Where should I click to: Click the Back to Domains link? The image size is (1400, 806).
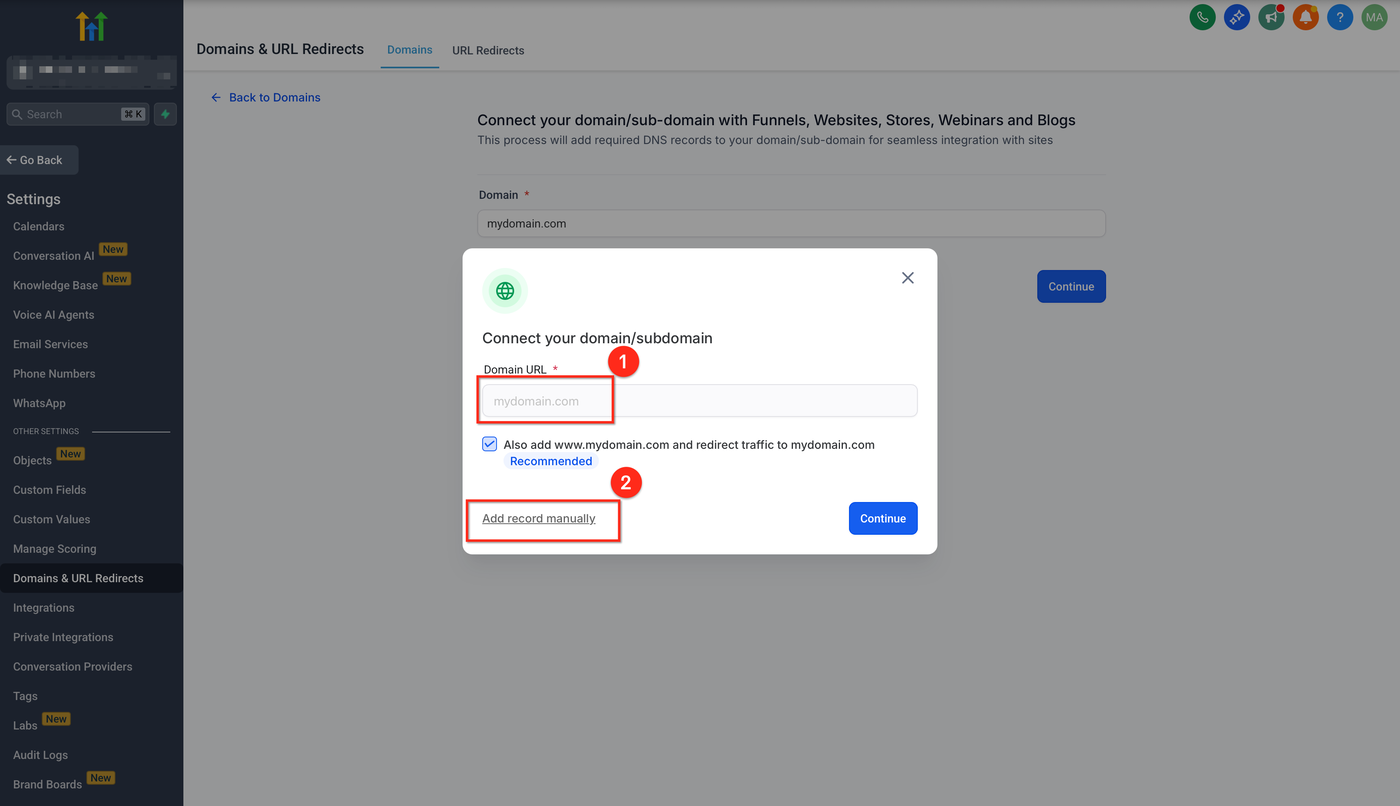pyautogui.click(x=274, y=97)
